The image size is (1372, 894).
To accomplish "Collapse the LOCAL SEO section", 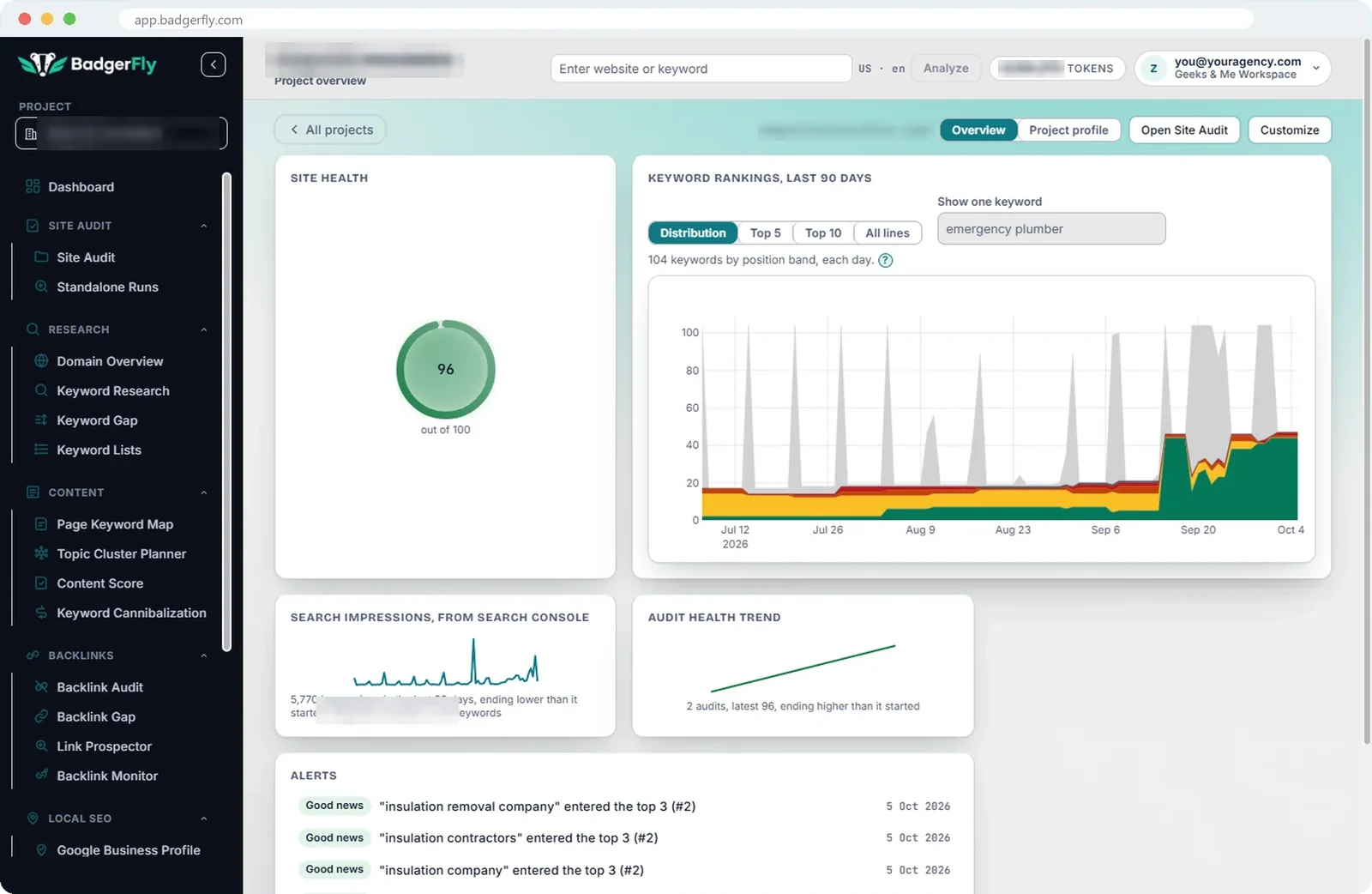I will click(204, 818).
